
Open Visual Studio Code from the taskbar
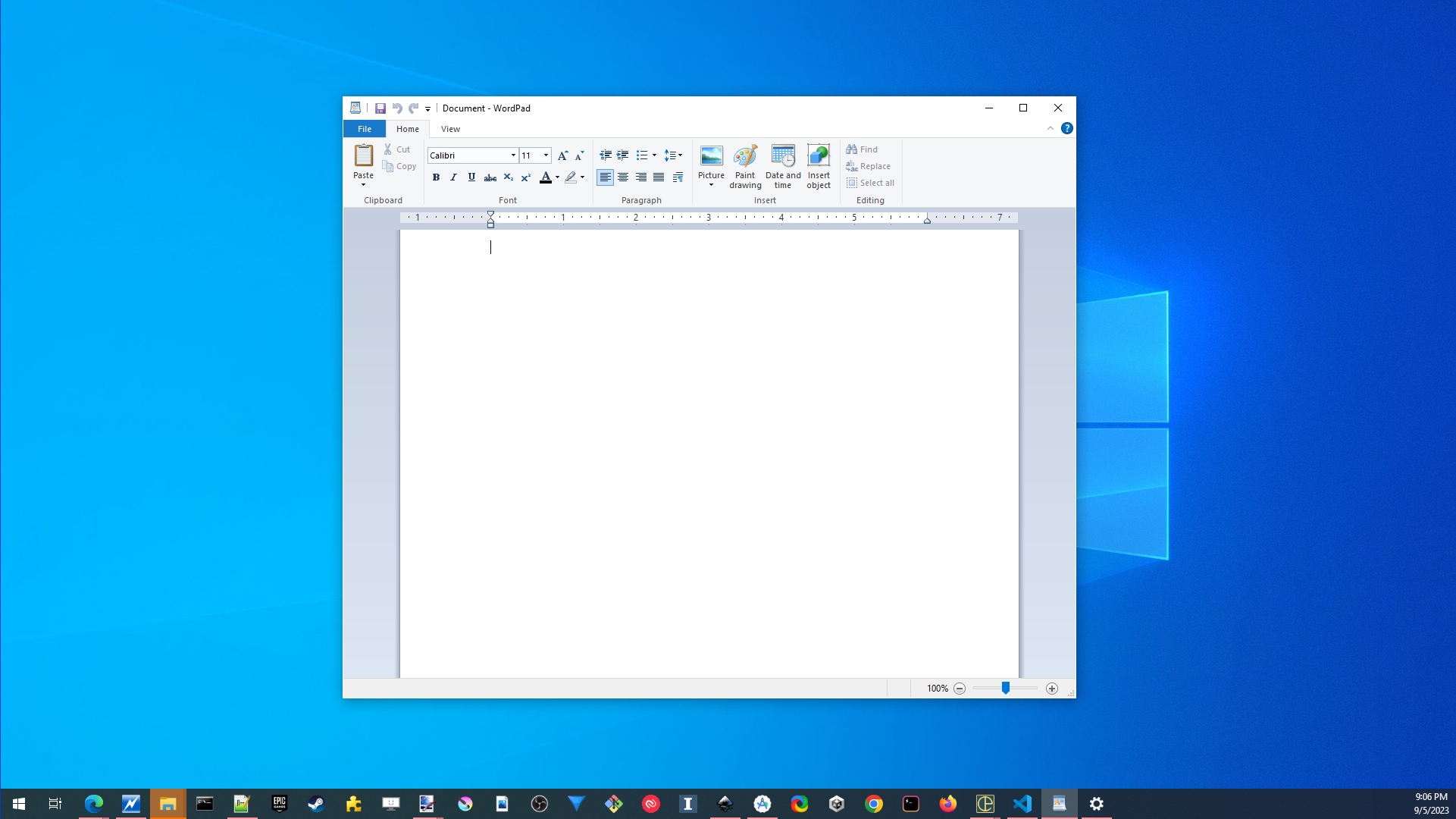coord(1022,804)
